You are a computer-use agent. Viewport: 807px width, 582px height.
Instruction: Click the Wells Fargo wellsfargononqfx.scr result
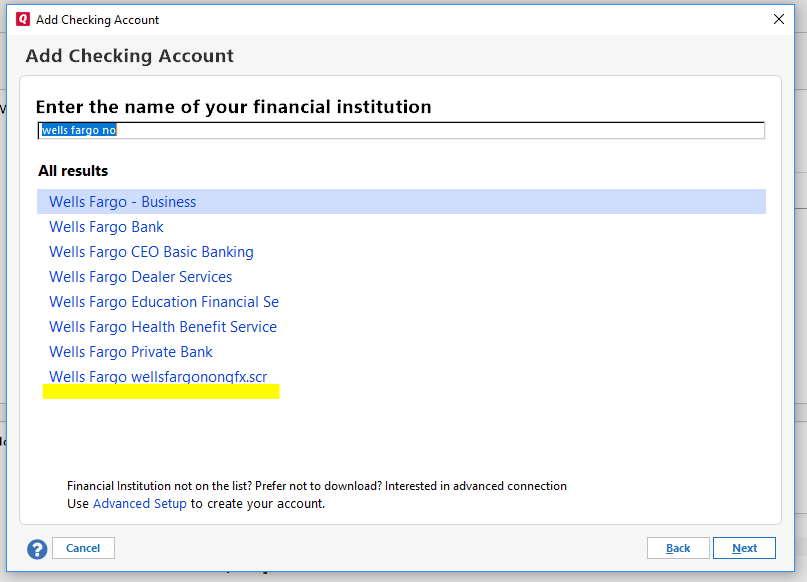(158, 377)
